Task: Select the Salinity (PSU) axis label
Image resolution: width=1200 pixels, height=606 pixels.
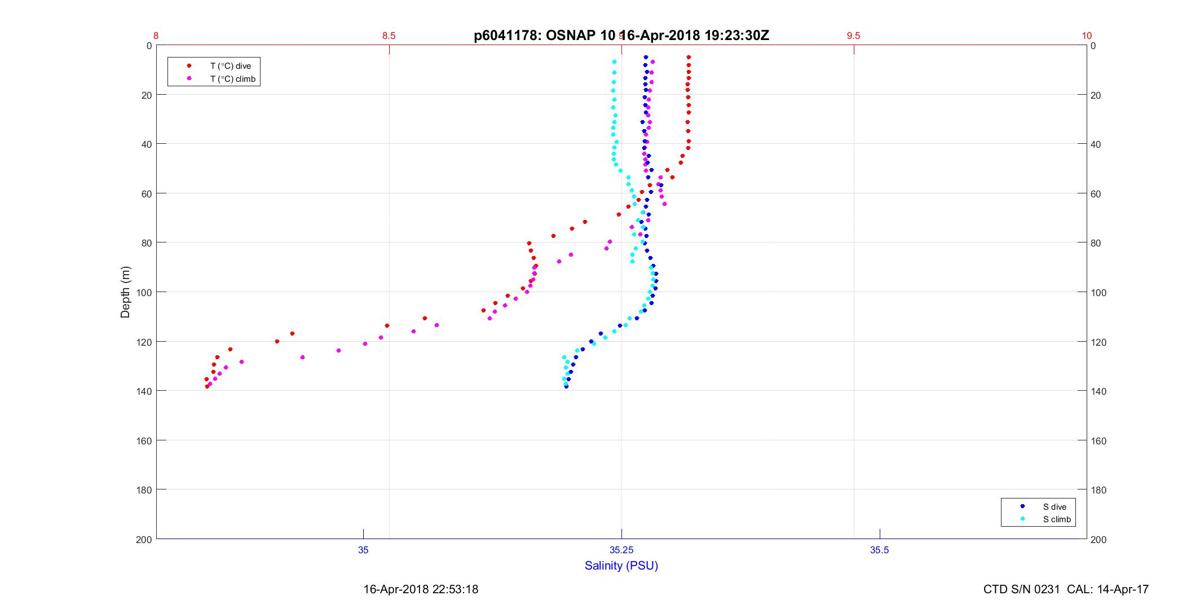Action: (621, 566)
